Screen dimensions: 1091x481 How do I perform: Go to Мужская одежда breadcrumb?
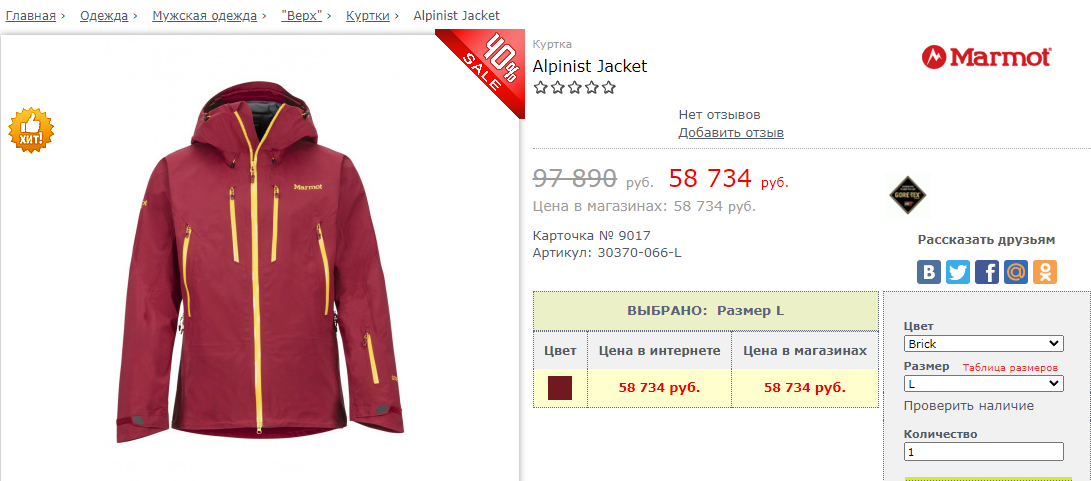205,15
